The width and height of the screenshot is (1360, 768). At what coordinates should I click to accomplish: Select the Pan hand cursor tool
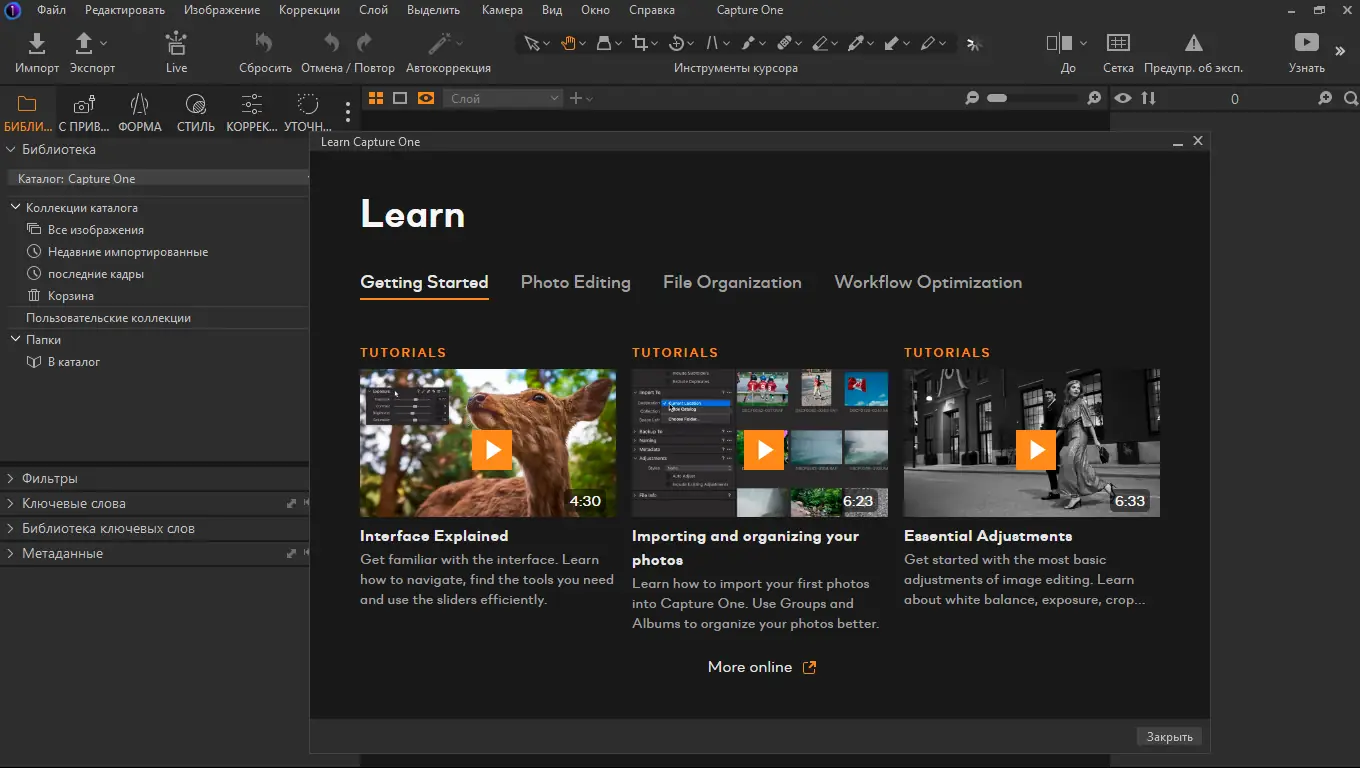coord(567,43)
